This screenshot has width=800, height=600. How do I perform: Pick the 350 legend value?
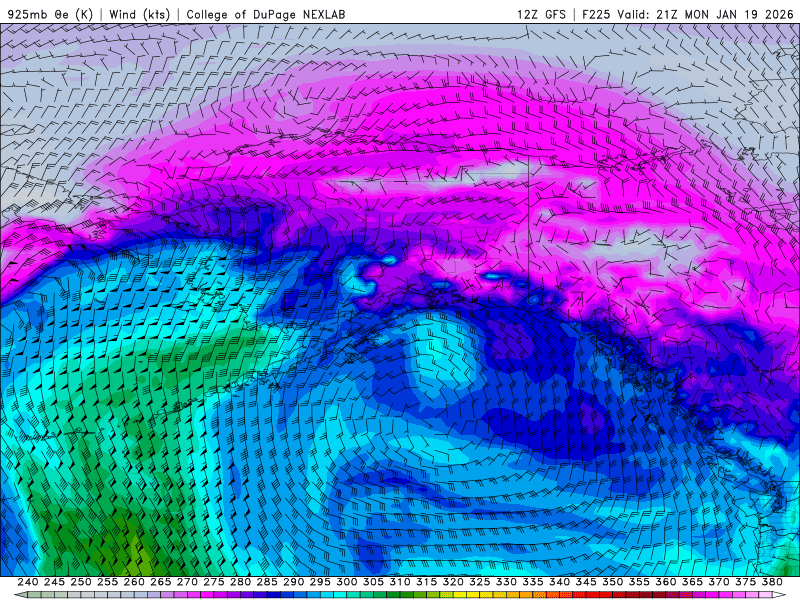(613, 582)
